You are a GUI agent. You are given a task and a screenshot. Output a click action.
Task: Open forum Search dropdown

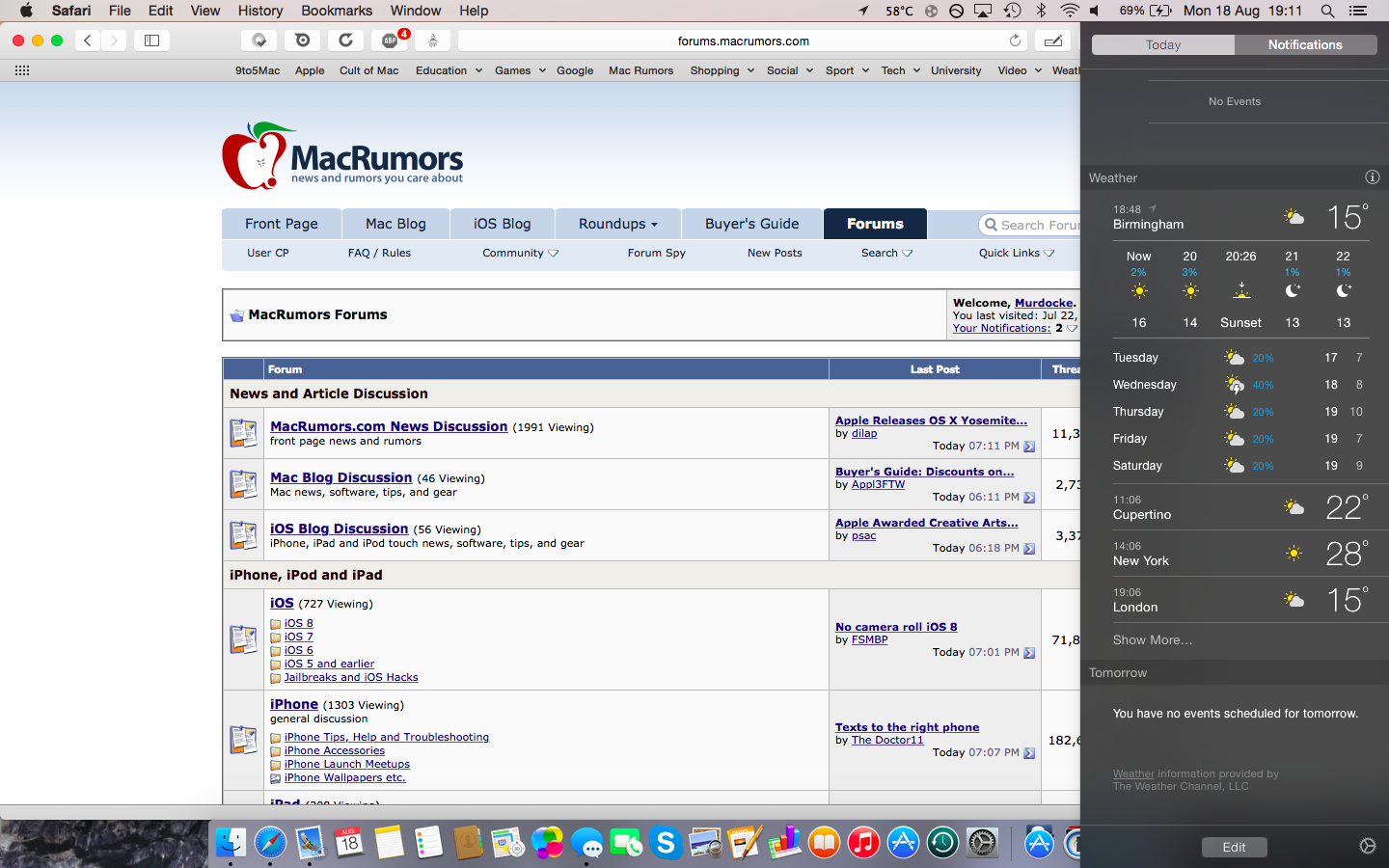coord(886,253)
